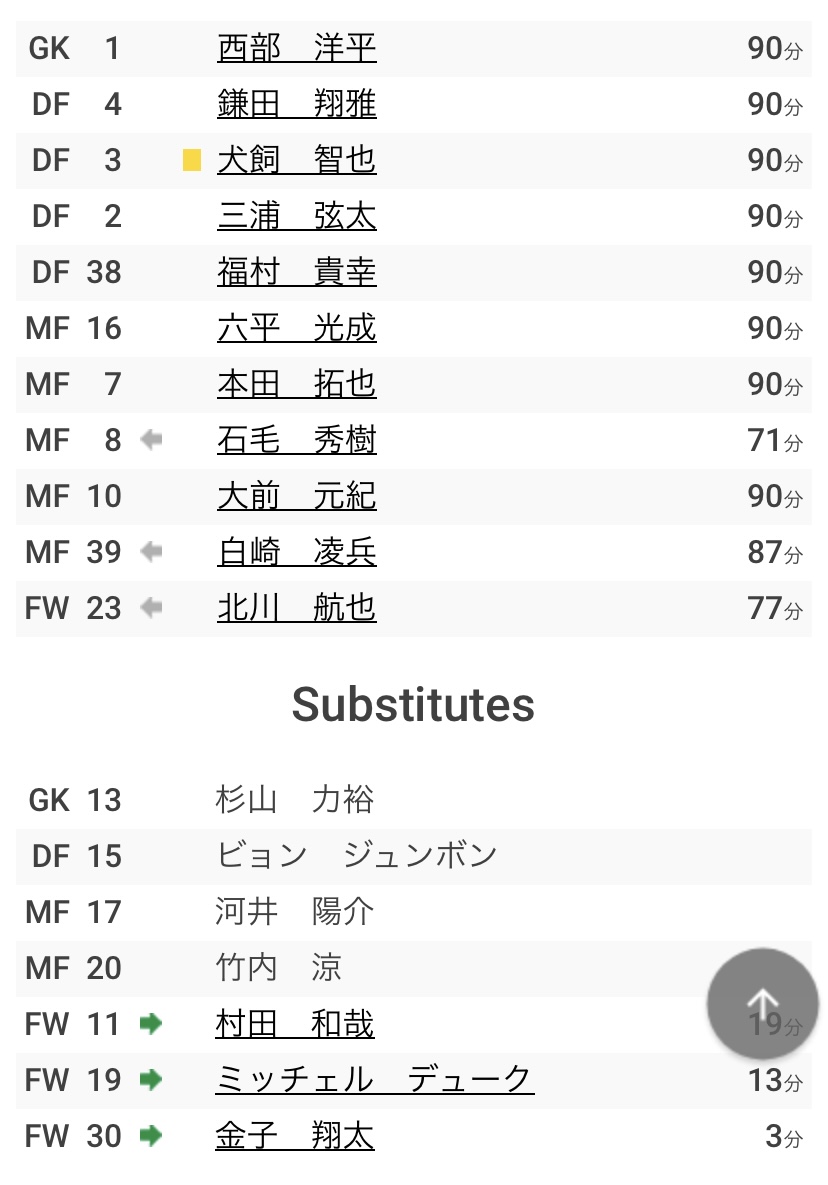Click yellow card icon beside 犬飼 智也
The image size is (828, 1185).
(192, 160)
